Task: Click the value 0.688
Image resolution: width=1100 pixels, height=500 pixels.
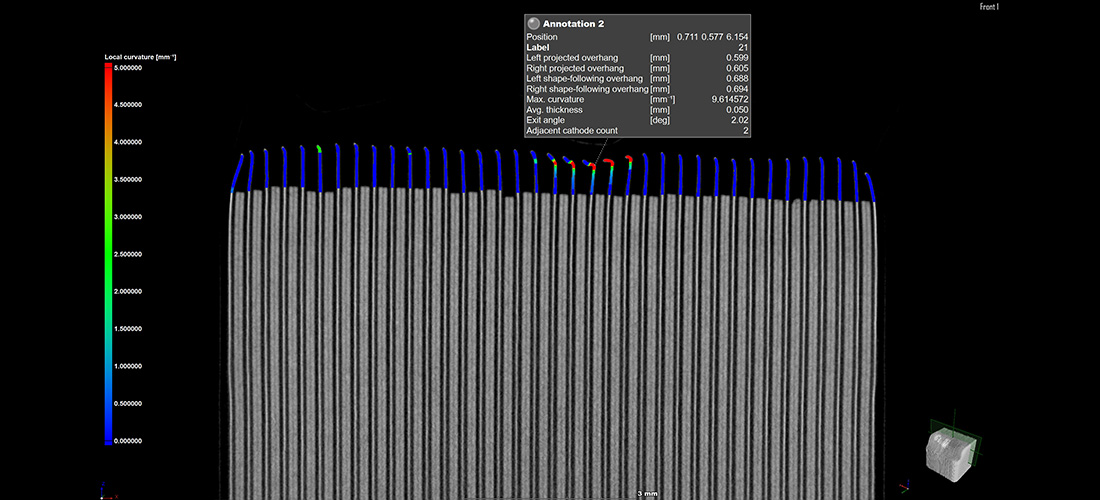Action: click(x=739, y=79)
